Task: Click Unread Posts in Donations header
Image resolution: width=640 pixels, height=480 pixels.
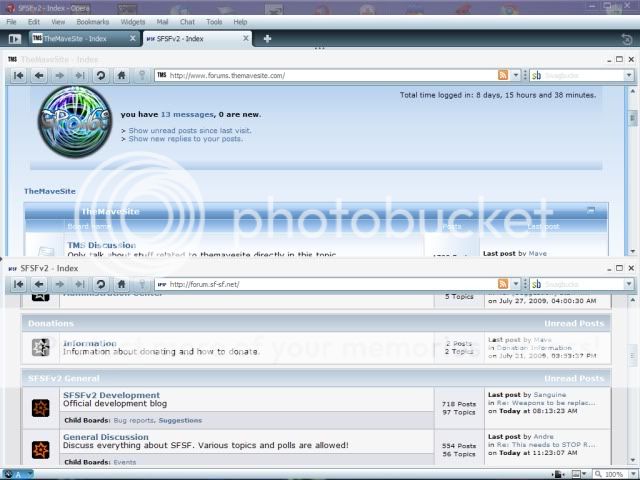Action: tap(574, 323)
